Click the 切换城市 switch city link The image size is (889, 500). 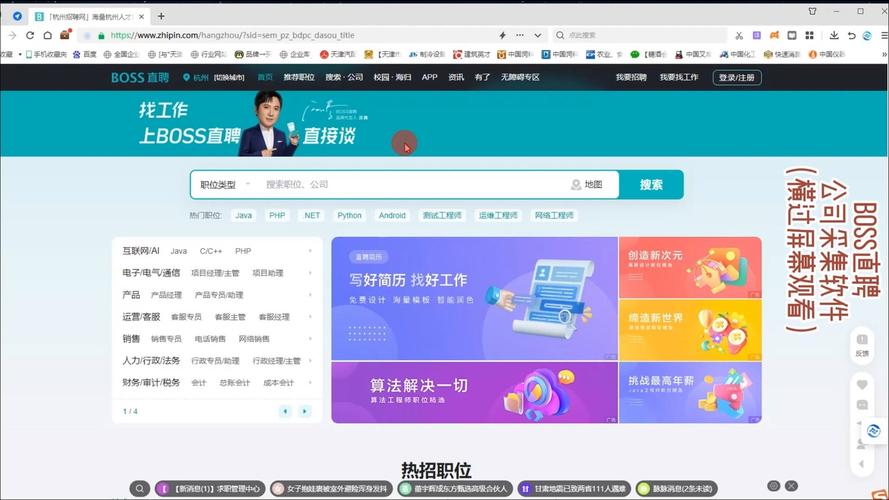click(x=229, y=78)
